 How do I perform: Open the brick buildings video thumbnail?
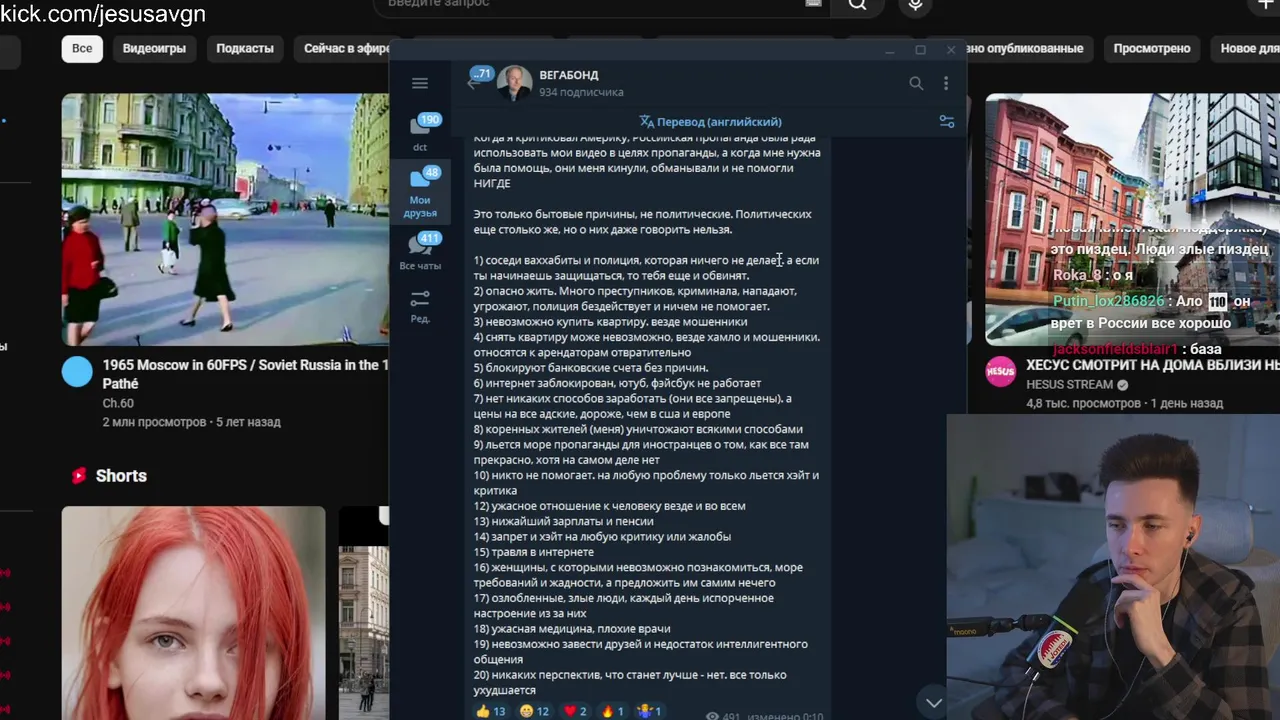tap(1132, 219)
